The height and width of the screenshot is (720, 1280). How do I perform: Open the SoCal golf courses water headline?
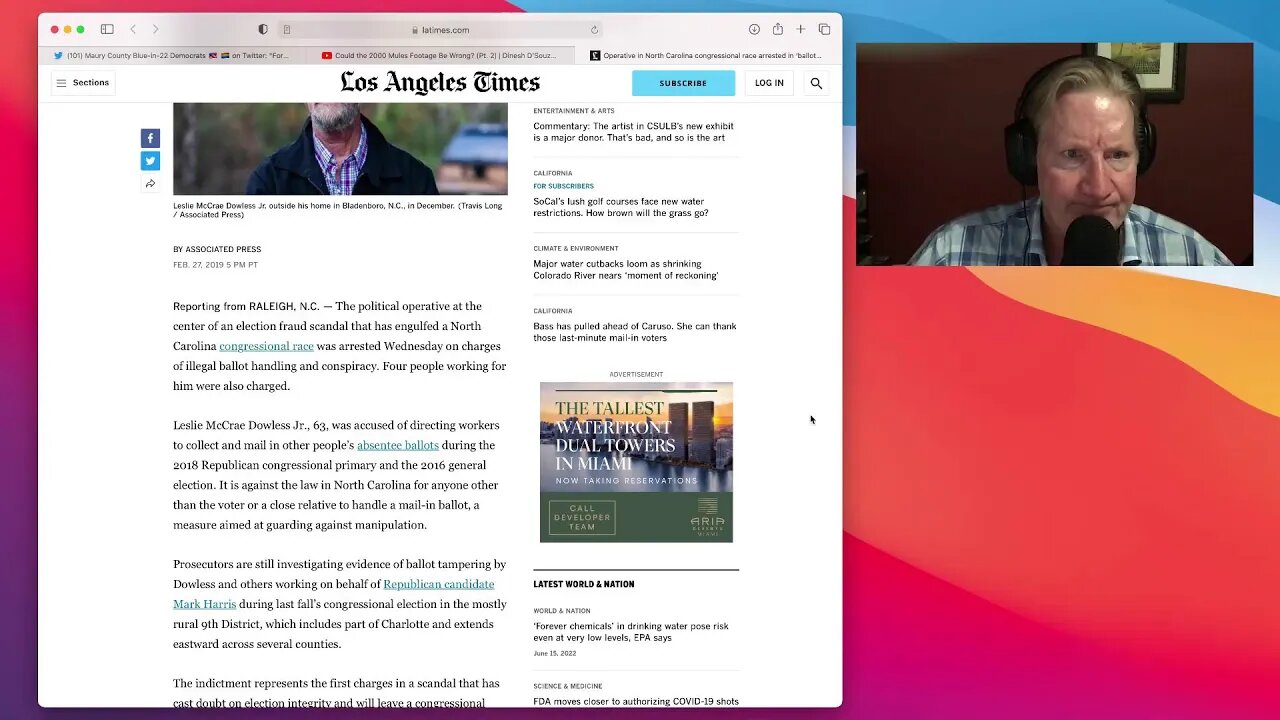click(x=620, y=207)
